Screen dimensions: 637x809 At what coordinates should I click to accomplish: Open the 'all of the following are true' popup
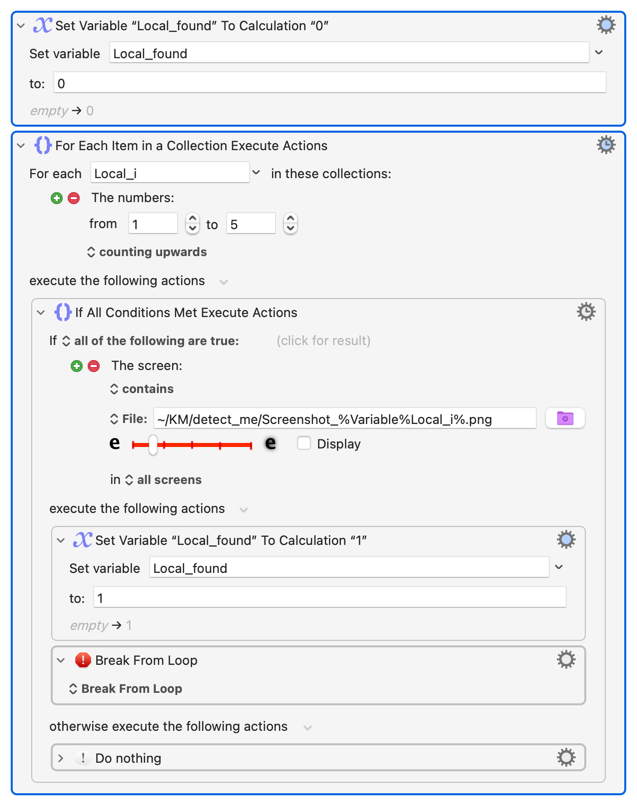click(150, 341)
